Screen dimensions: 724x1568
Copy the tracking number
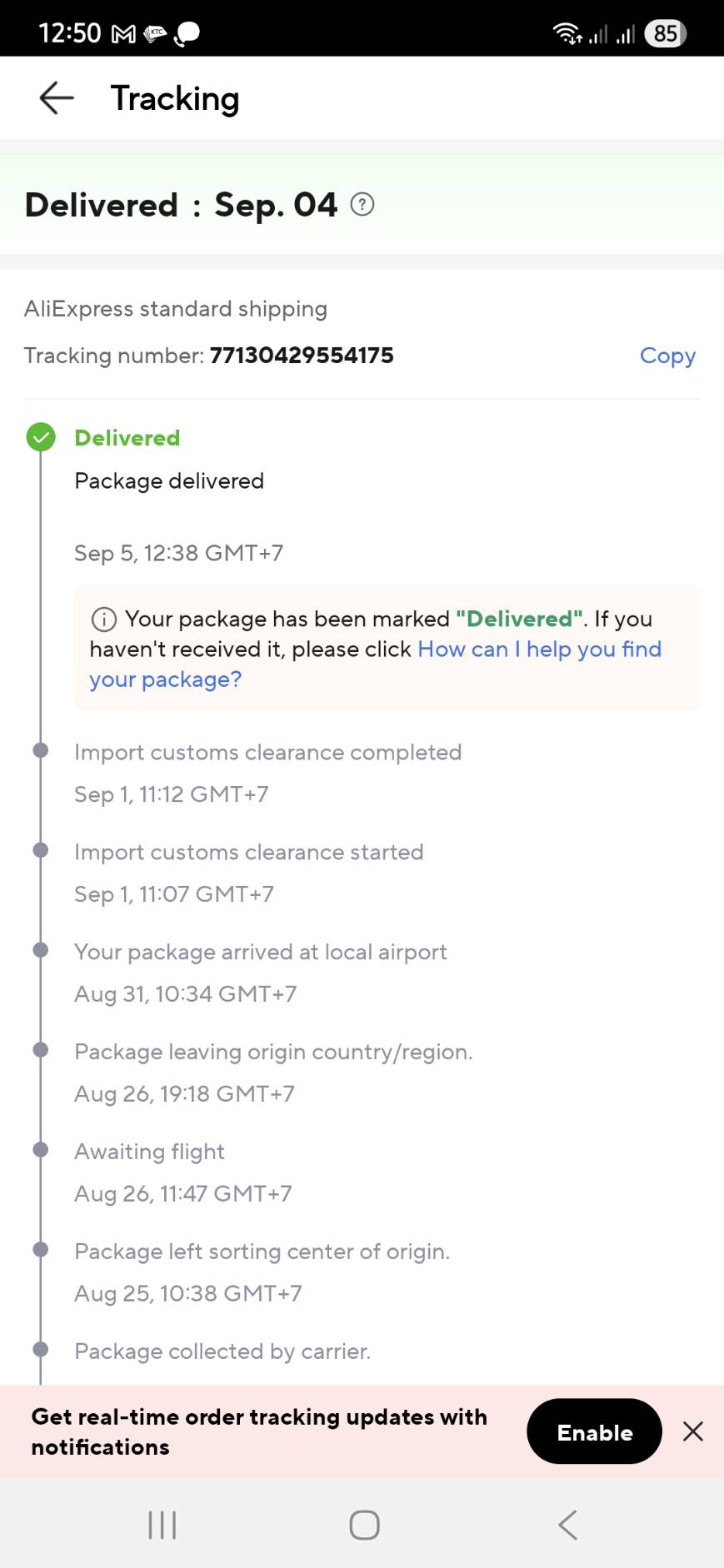click(x=667, y=356)
